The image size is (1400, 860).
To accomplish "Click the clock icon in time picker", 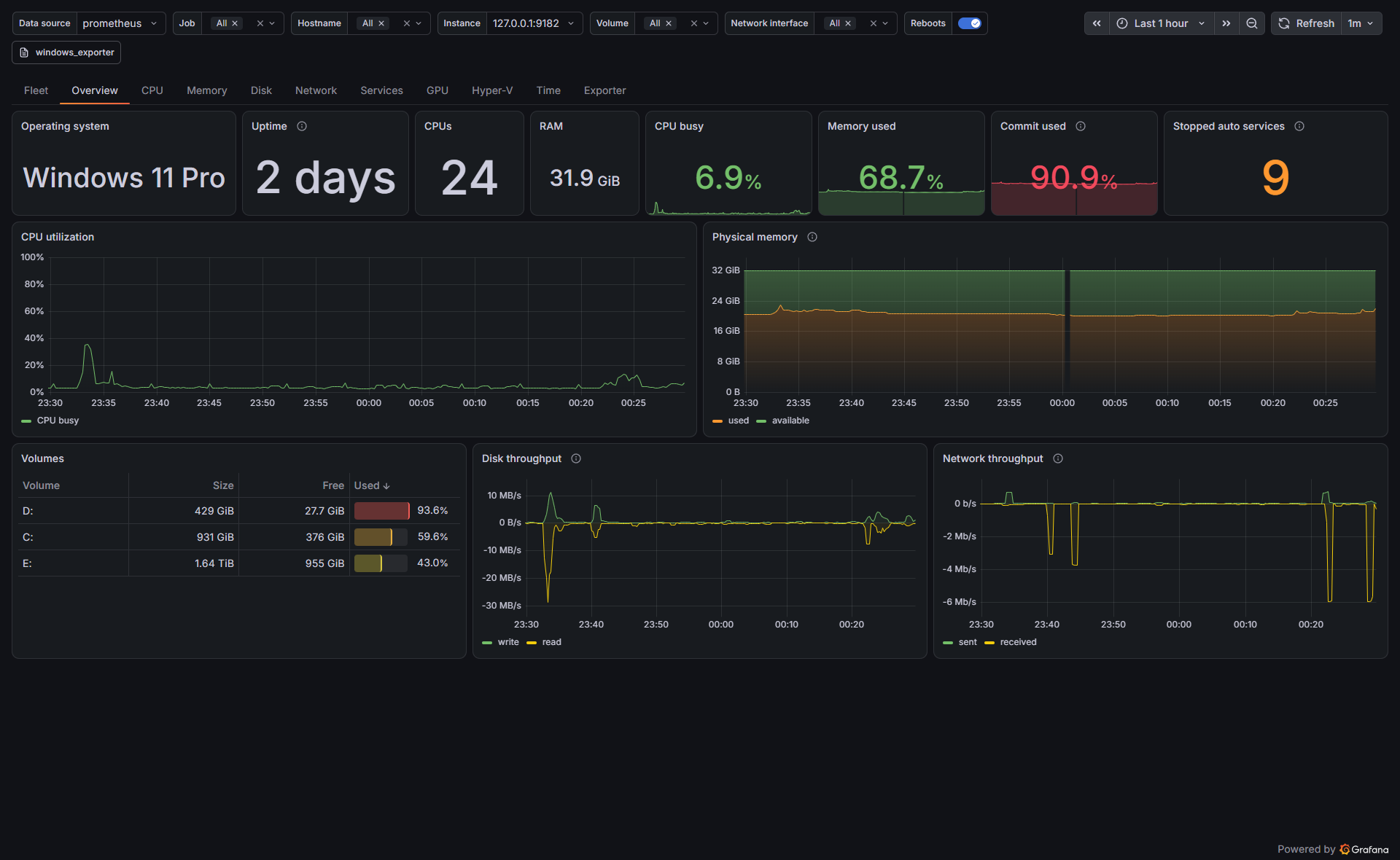I will pos(1122,23).
